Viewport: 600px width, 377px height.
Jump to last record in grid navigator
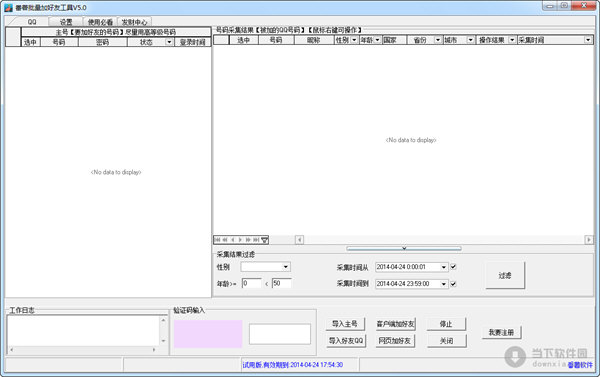[x=256, y=240]
